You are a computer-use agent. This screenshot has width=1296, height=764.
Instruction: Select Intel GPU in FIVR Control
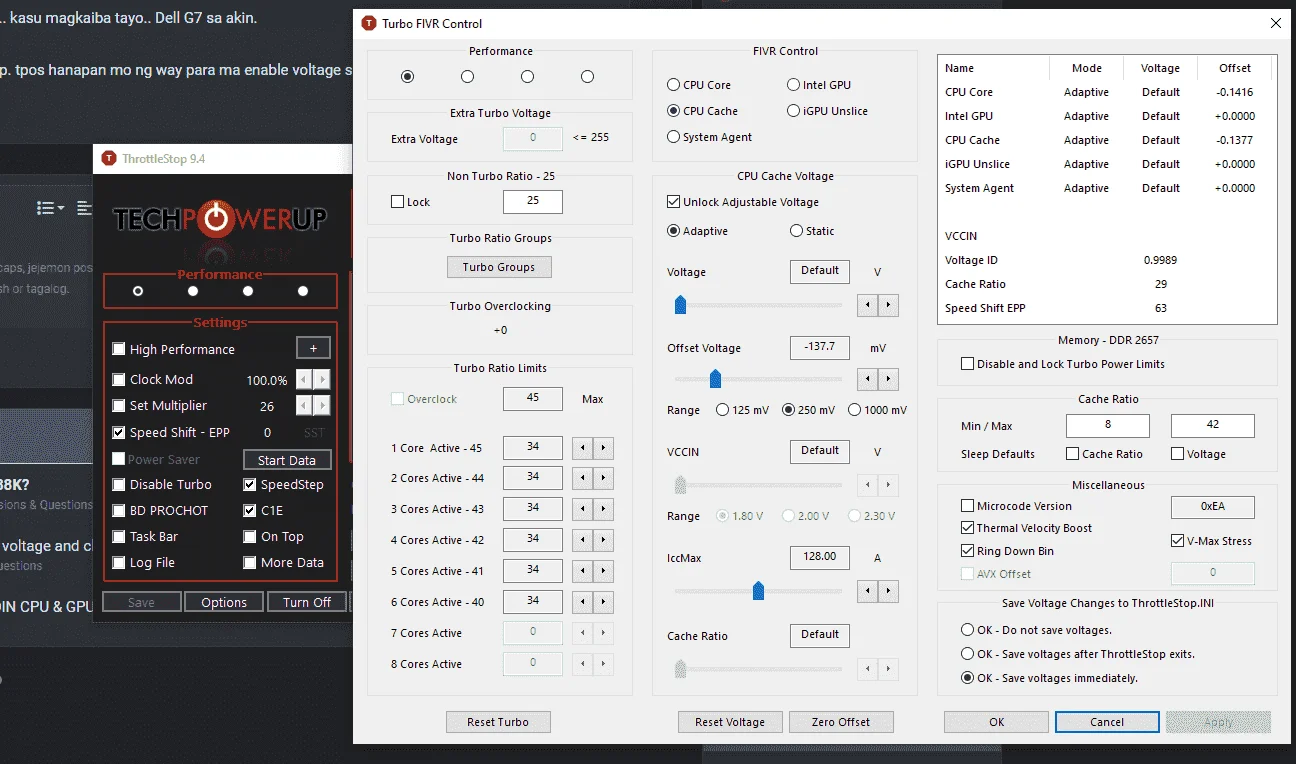(794, 85)
